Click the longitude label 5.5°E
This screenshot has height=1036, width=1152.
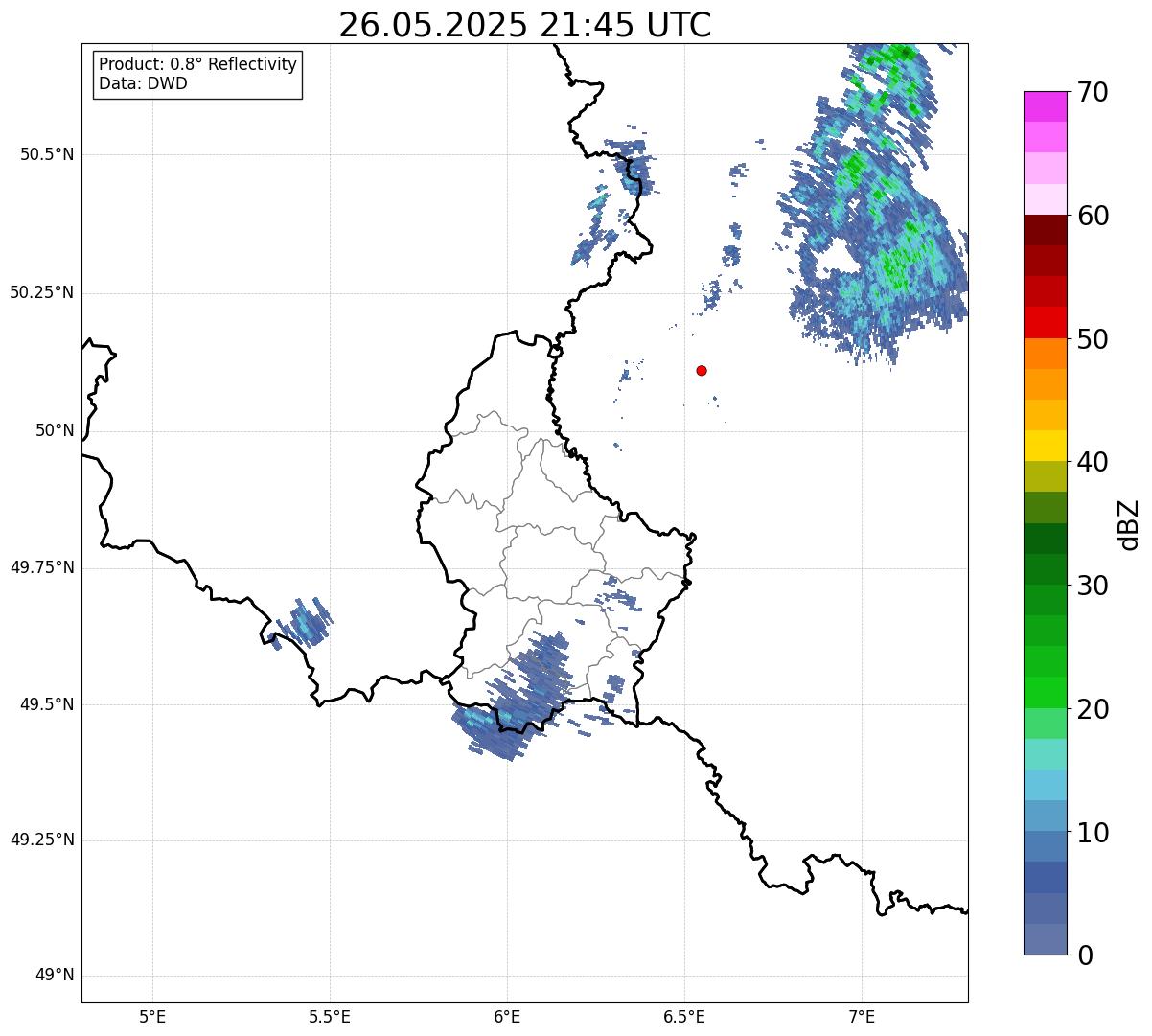tap(330, 1016)
